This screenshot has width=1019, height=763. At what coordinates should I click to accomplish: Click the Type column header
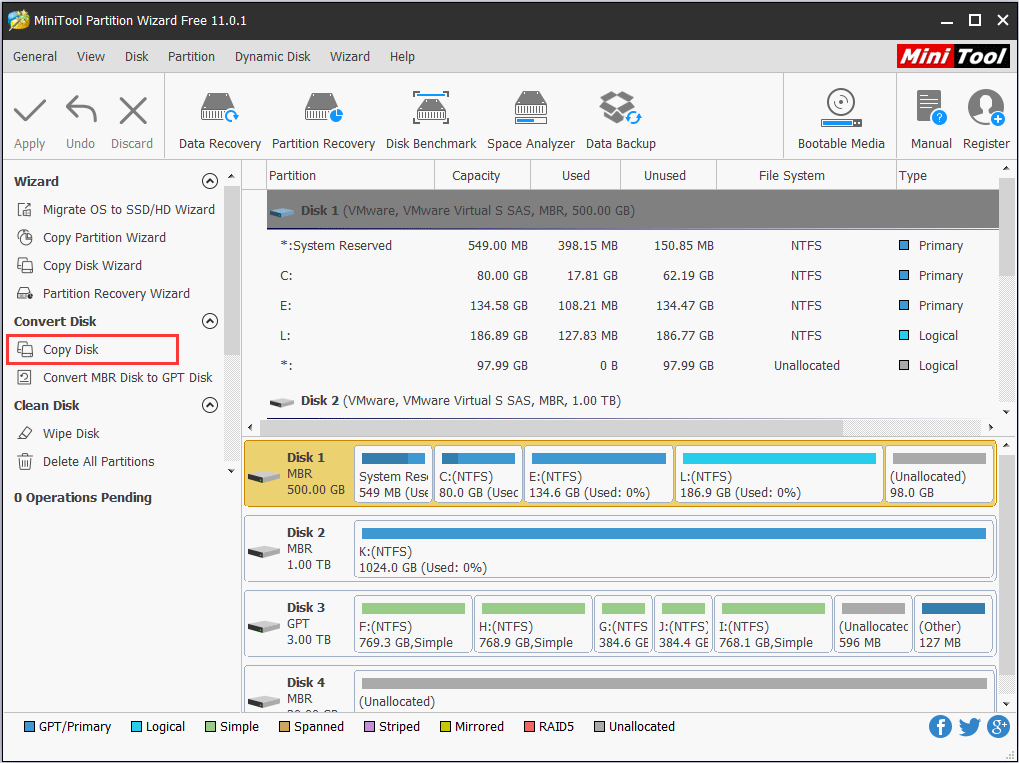(948, 175)
